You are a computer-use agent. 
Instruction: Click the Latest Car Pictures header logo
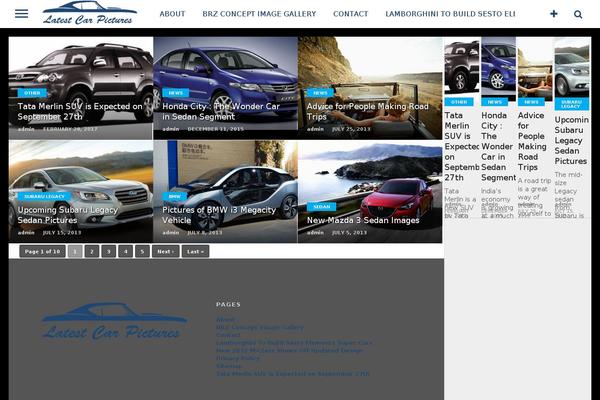89,13
